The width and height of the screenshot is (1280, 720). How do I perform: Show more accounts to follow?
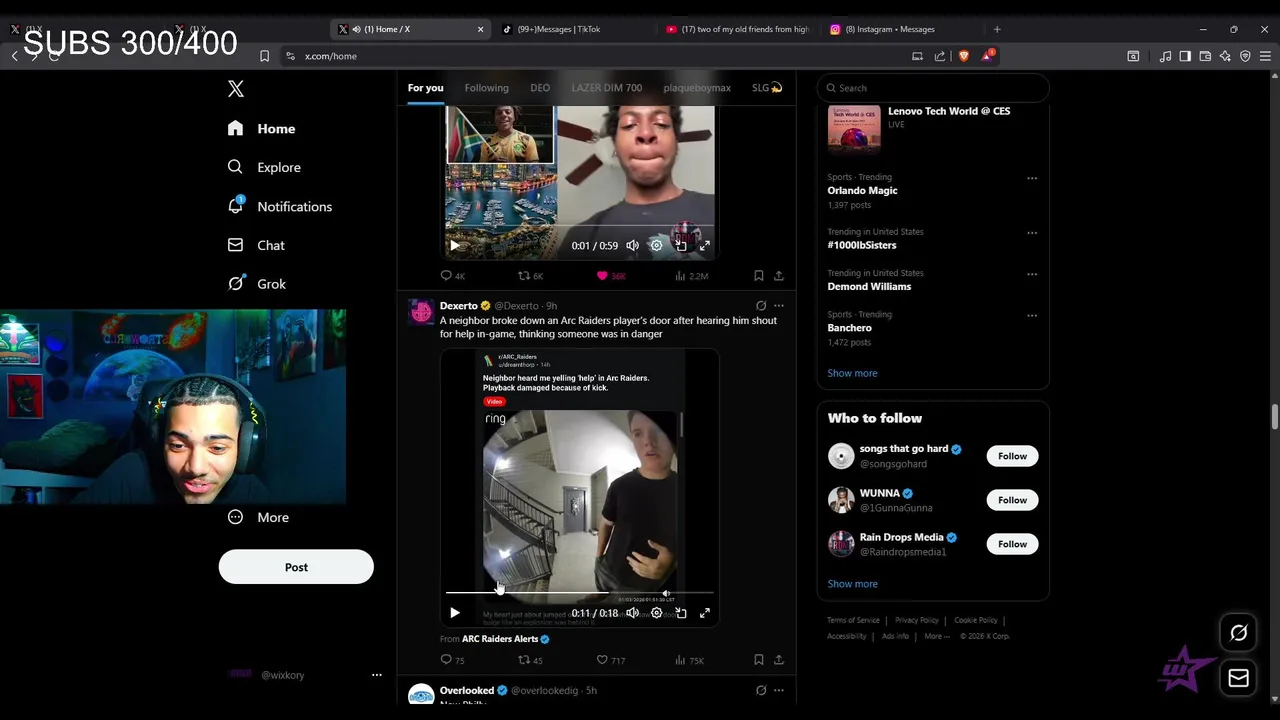852,584
